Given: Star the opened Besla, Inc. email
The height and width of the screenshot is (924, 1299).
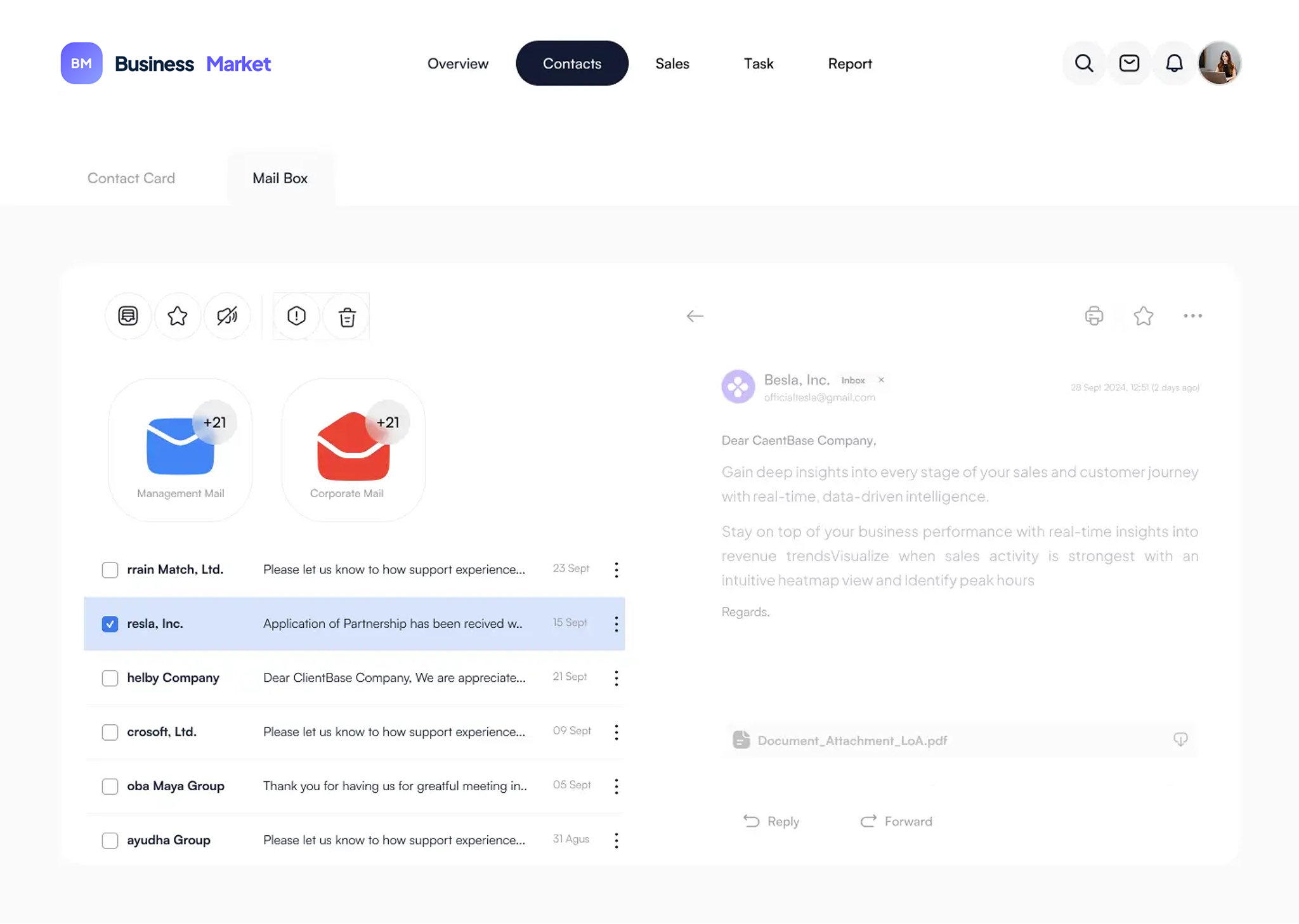Looking at the screenshot, I should [x=1144, y=316].
